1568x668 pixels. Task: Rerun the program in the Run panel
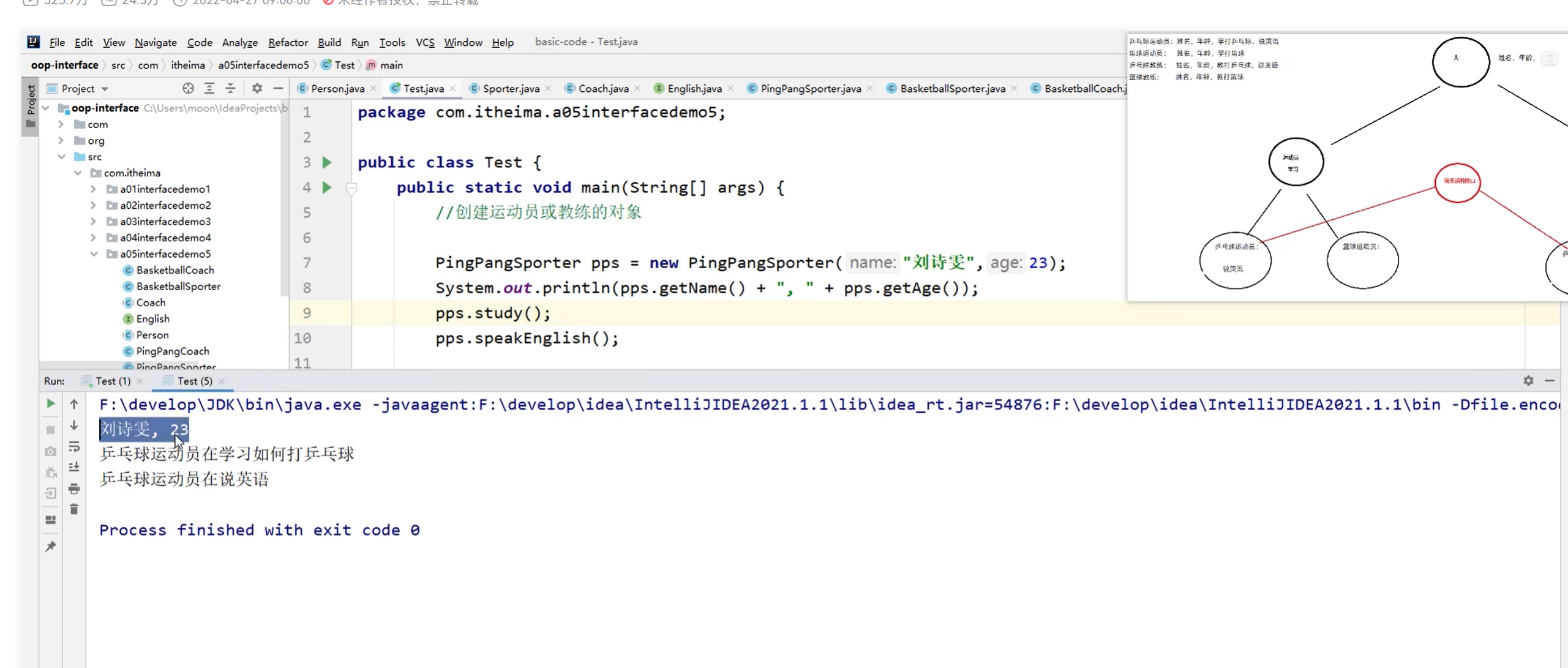(x=51, y=403)
